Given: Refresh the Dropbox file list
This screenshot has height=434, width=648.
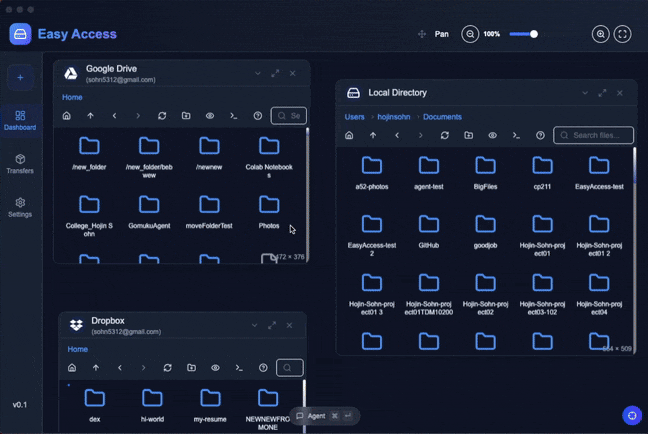Looking at the screenshot, I should tap(167, 367).
